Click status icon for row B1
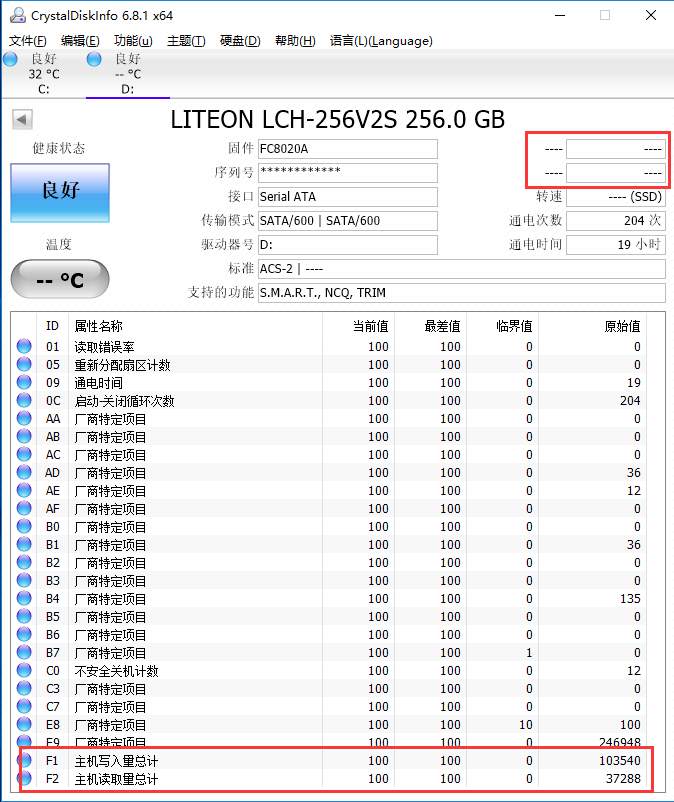This screenshot has height=802, width=674. click(24, 544)
